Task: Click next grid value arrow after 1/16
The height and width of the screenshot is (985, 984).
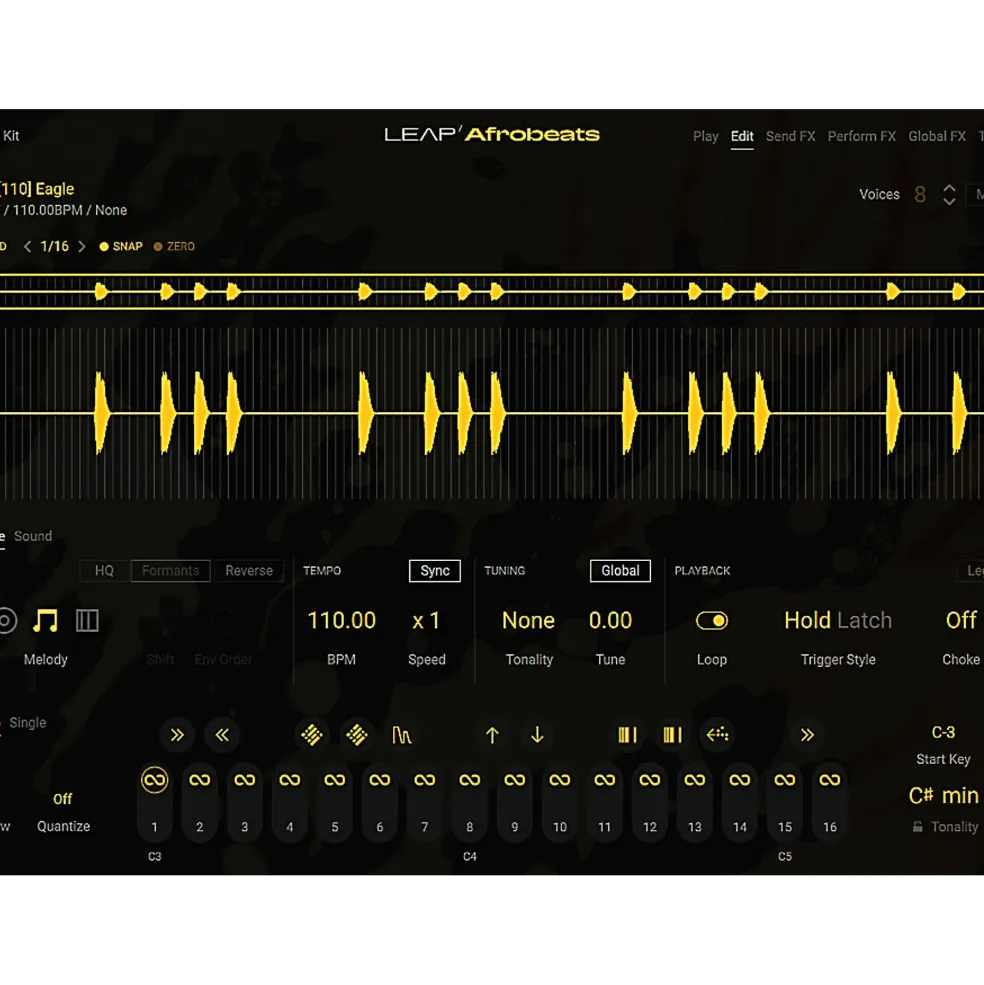Action: 82,246
